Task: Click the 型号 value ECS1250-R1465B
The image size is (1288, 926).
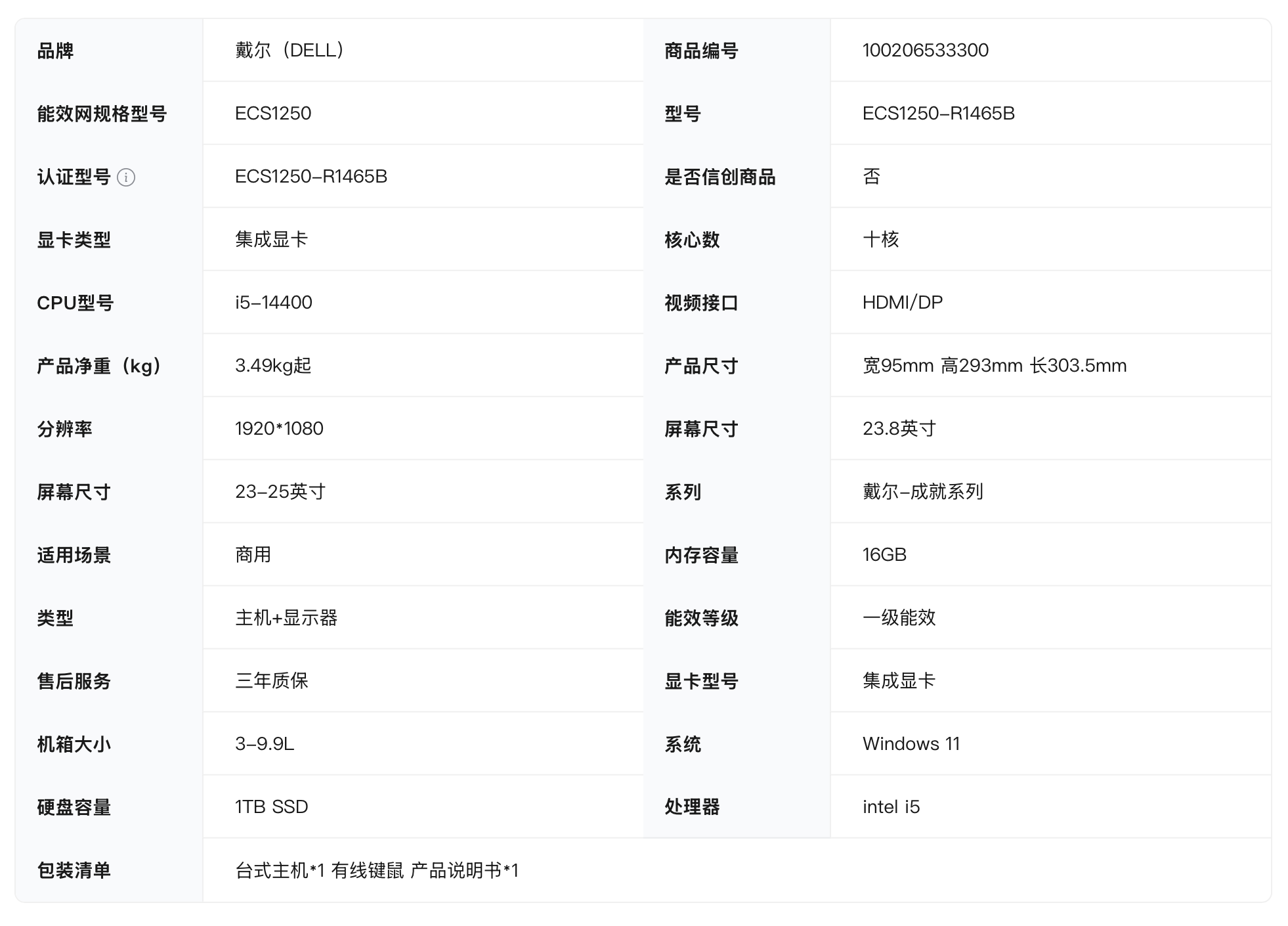Action: 938,113
